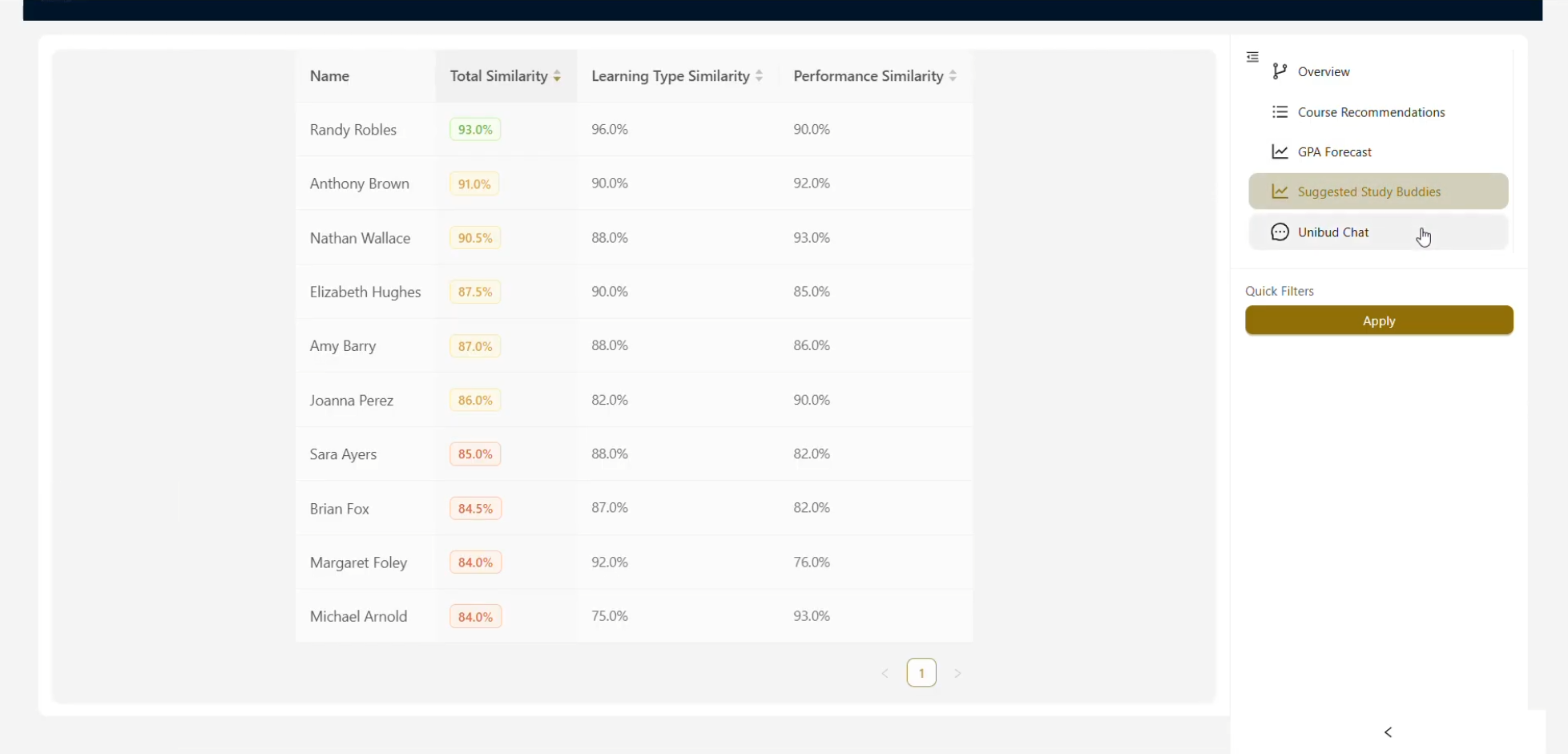Click Margaret Foley's 84.0% tag
Image resolution: width=1568 pixels, height=754 pixels.
(x=476, y=562)
